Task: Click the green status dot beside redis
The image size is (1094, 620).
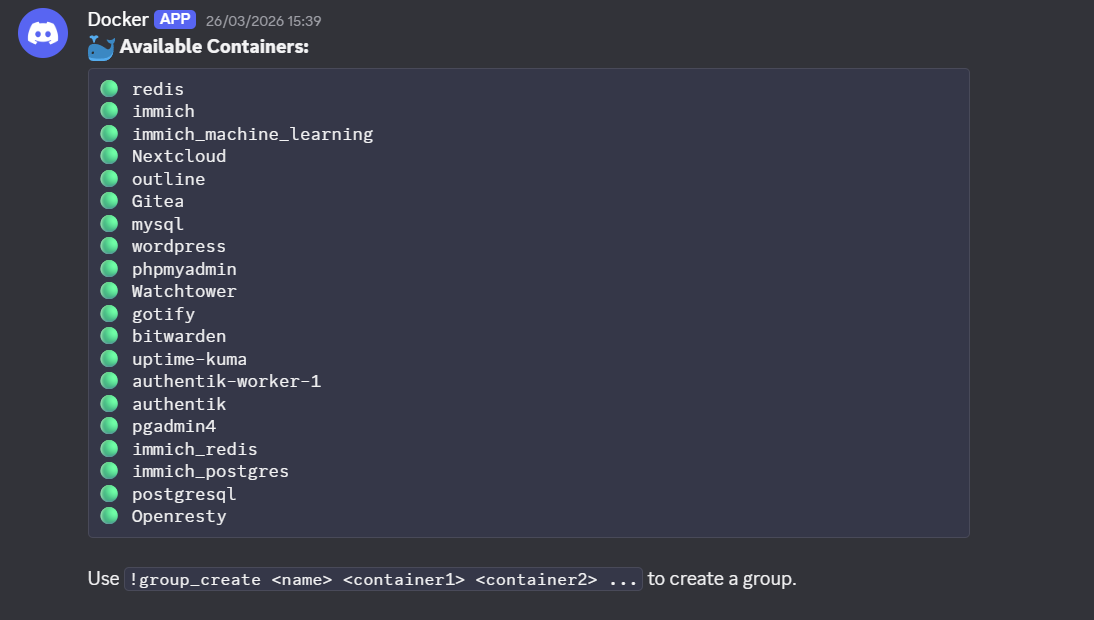Action: pyautogui.click(x=110, y=89)
